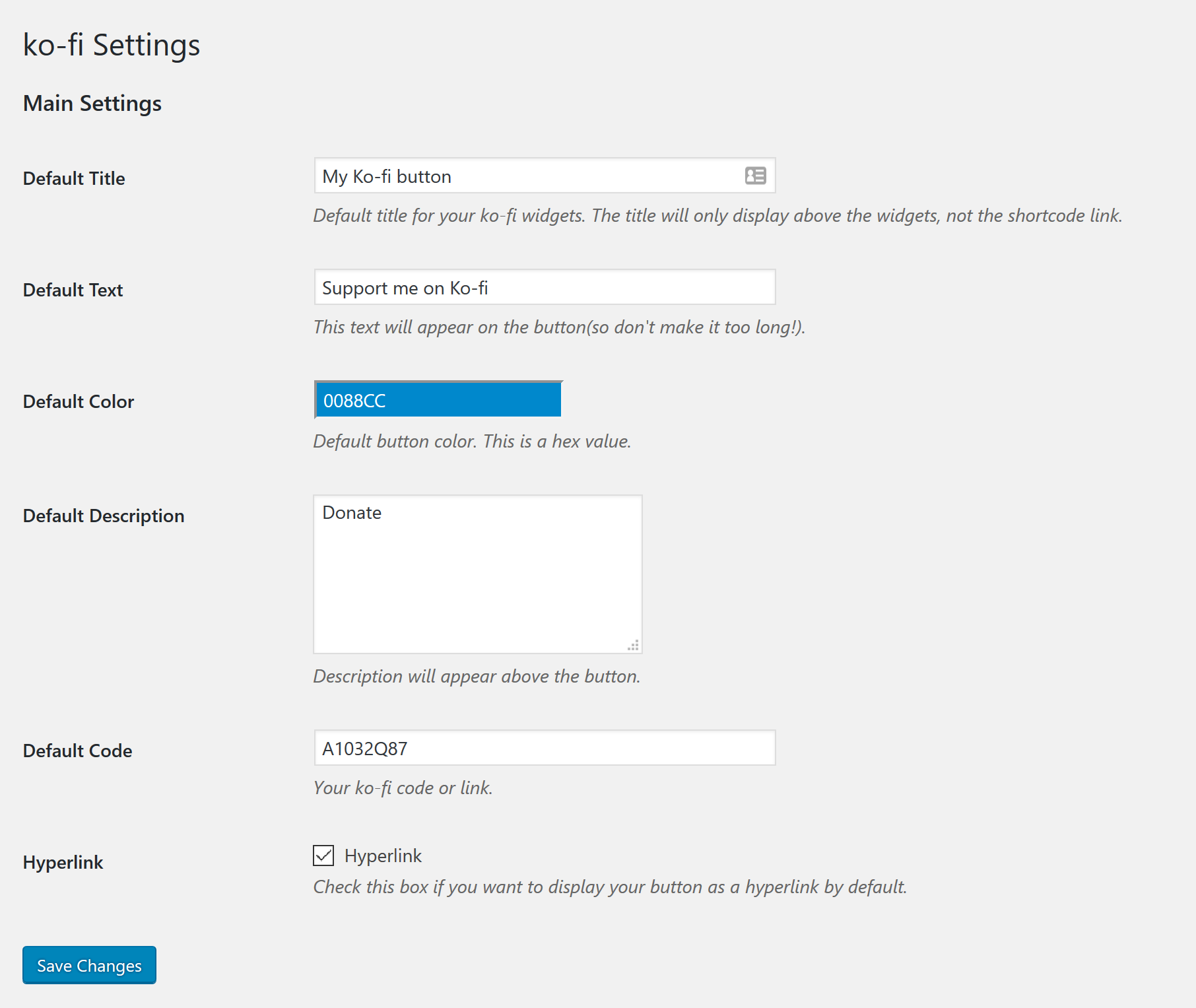
Task: Click the 'Default Title' row label
Action: (x=74, y=178)
